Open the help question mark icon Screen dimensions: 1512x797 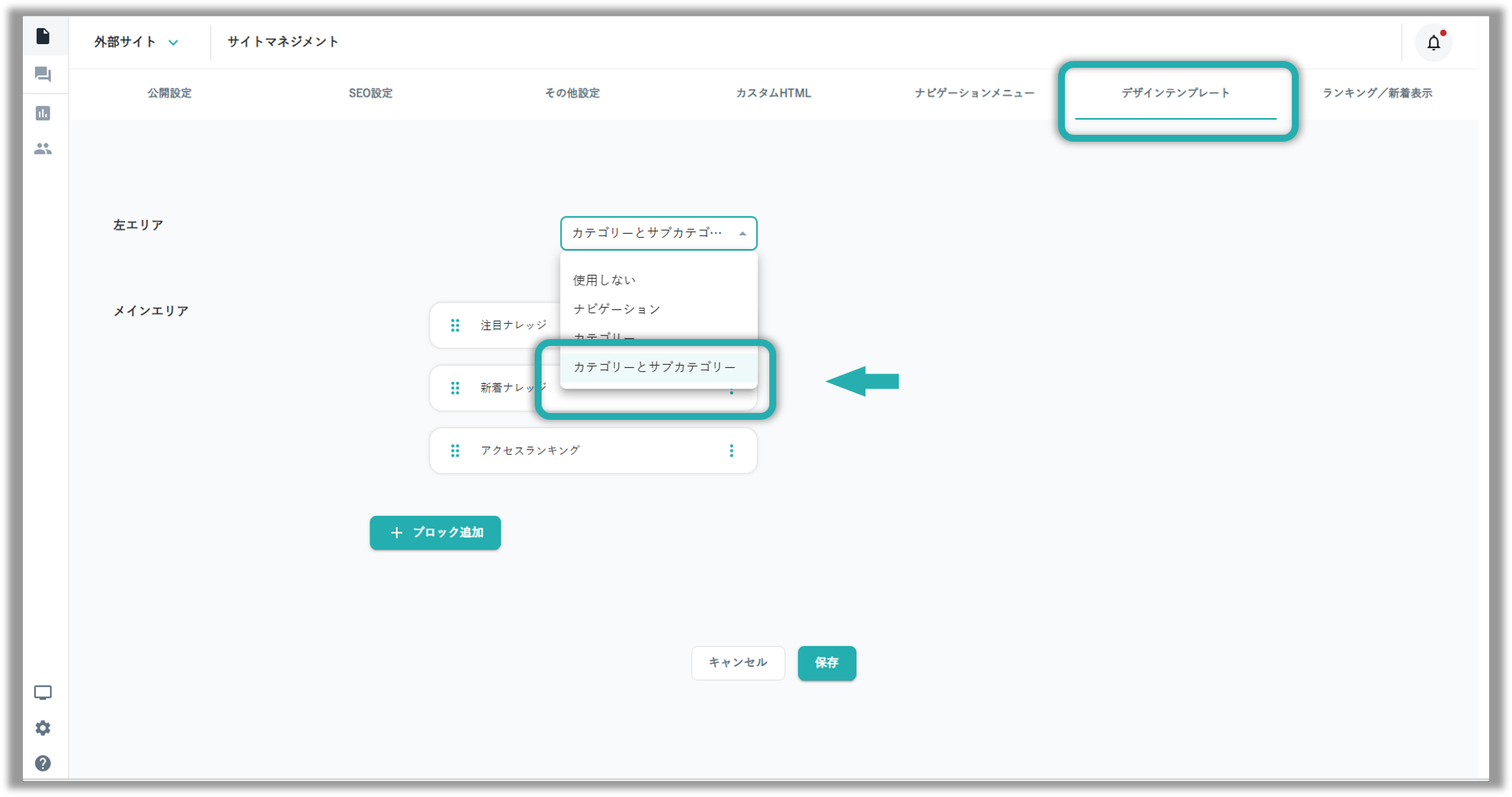click(43, 763)
